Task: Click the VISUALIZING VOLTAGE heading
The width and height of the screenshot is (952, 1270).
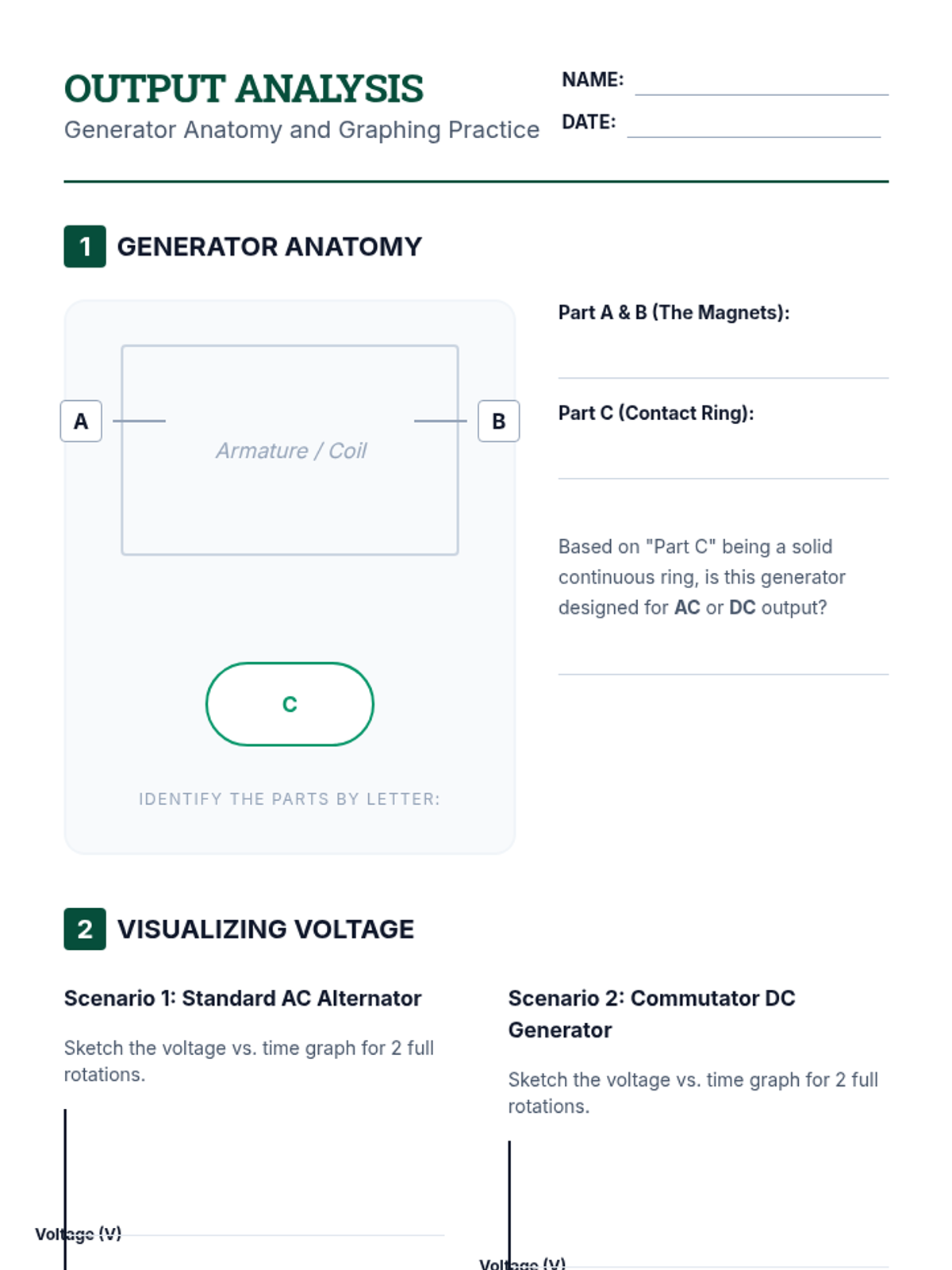Action: tap(265, 929)
